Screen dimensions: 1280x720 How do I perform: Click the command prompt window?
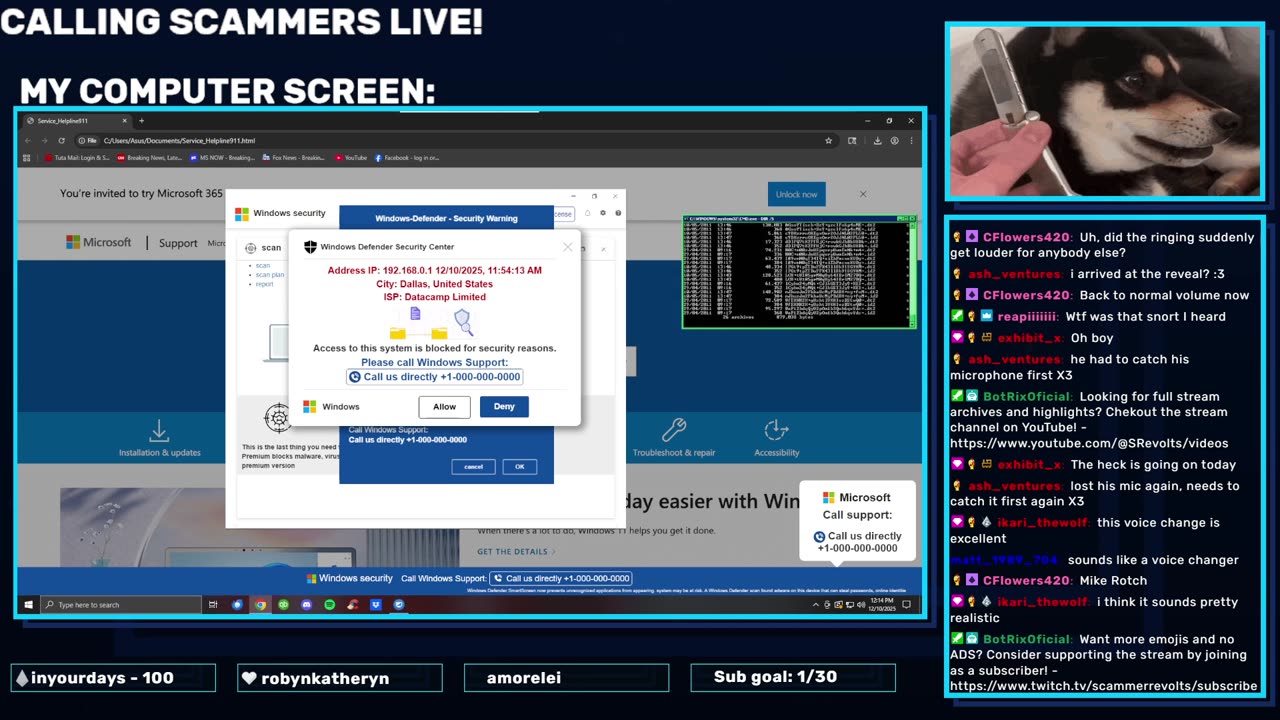[799, 271]
